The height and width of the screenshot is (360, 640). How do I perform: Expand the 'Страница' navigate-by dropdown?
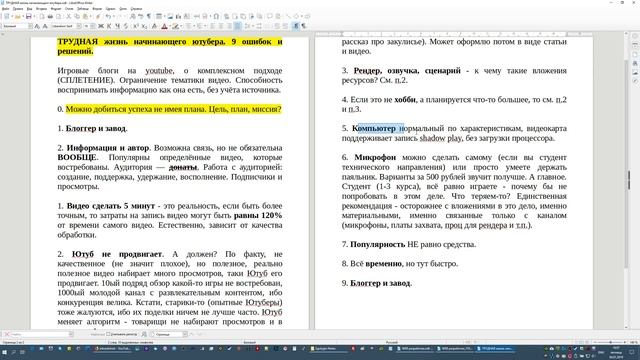point(185,334)
